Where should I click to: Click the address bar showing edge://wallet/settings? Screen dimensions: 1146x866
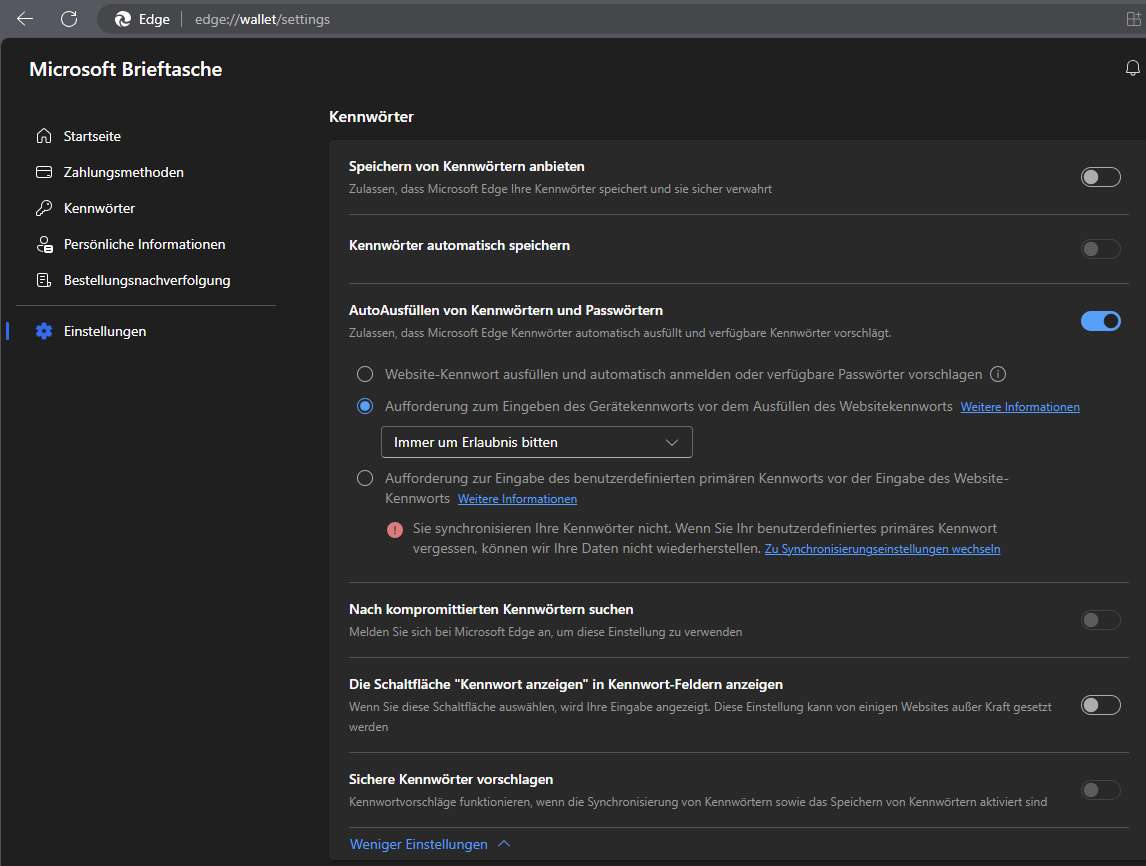click(x=262, y=19)
